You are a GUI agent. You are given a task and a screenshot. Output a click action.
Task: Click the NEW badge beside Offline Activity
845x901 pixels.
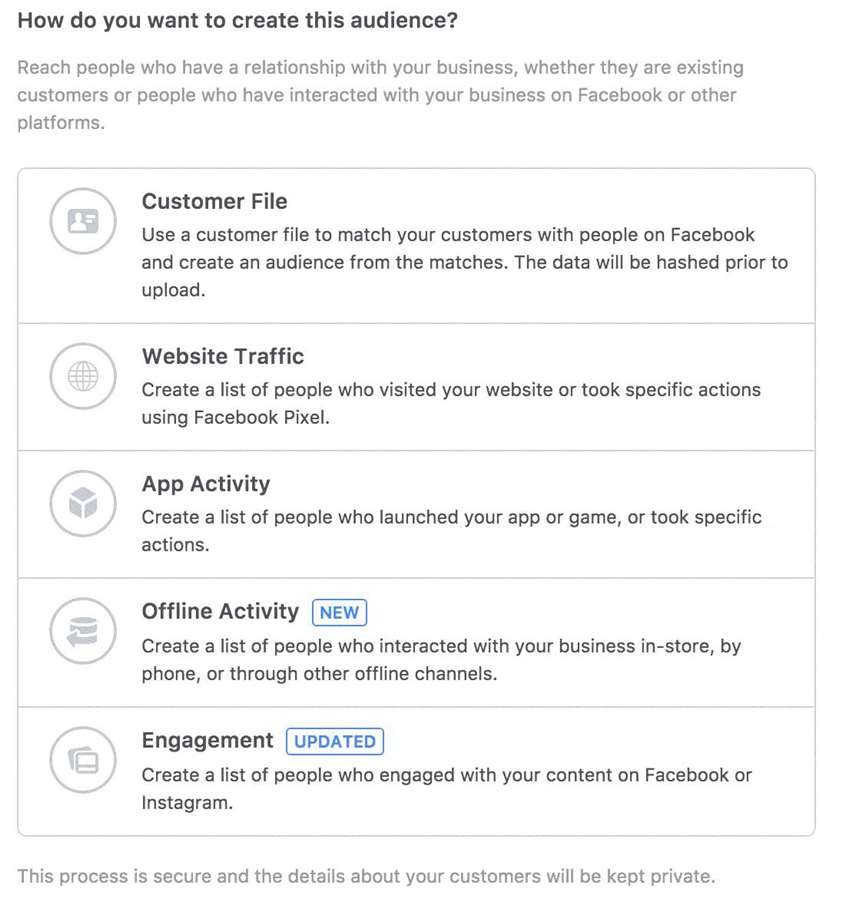pos(339,613)
